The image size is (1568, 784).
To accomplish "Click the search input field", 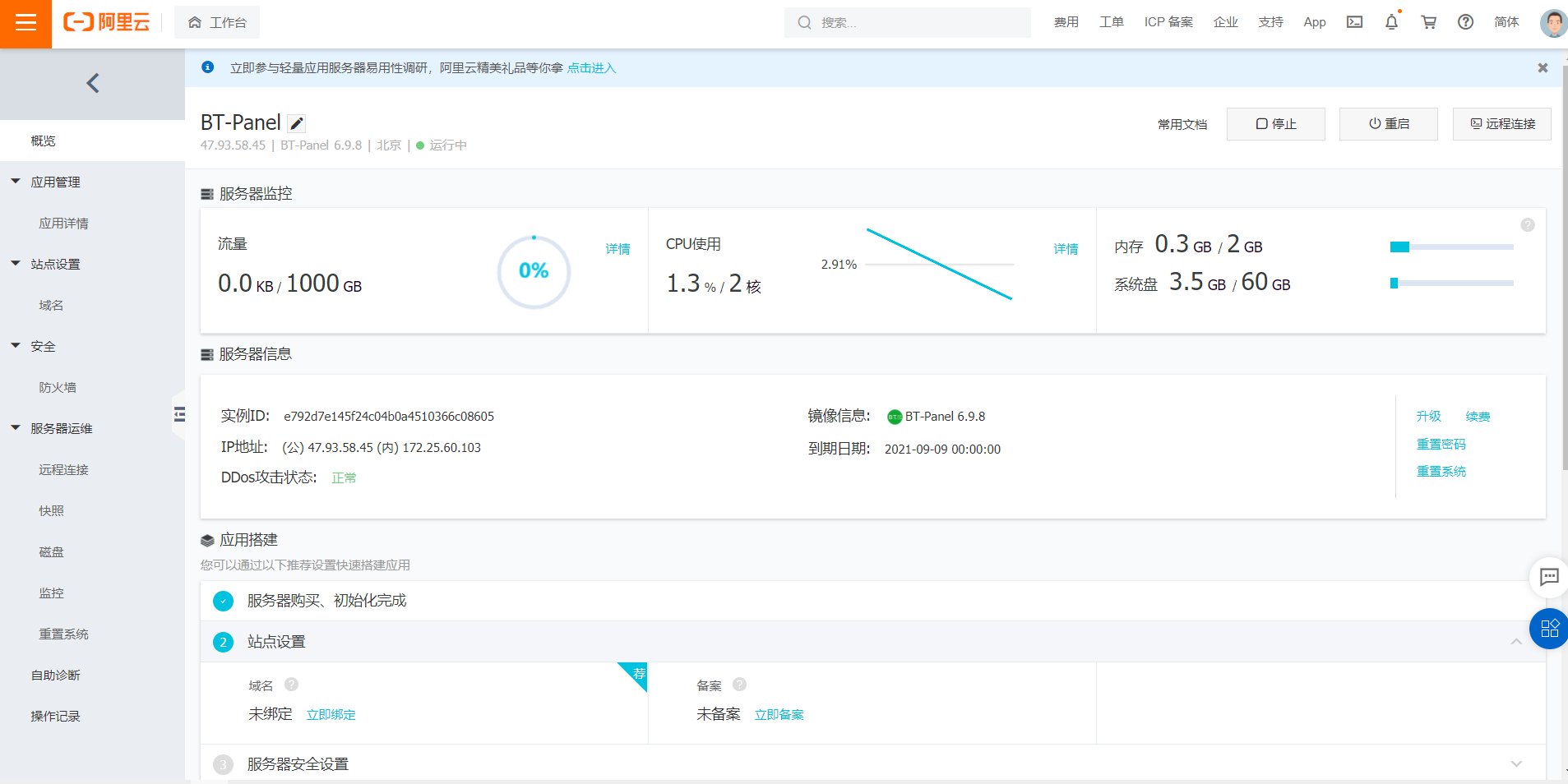I will pyautogui.click(x=907, y=22).
